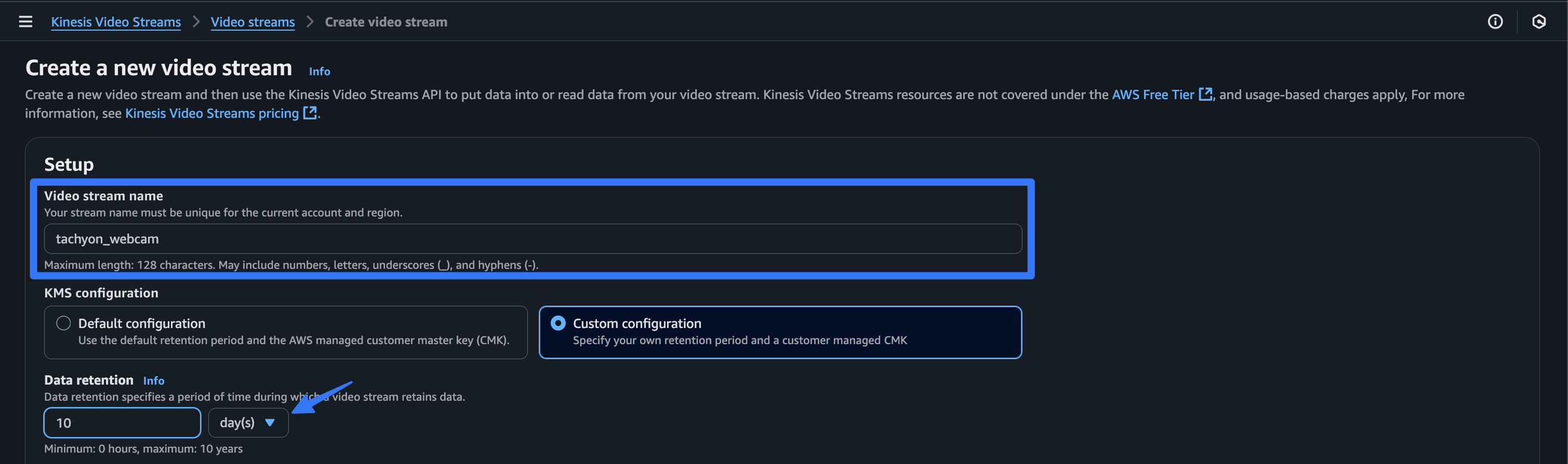Click external link icon beside pricing link
This screenshot has width=1568, height=464.
[310, 113]
